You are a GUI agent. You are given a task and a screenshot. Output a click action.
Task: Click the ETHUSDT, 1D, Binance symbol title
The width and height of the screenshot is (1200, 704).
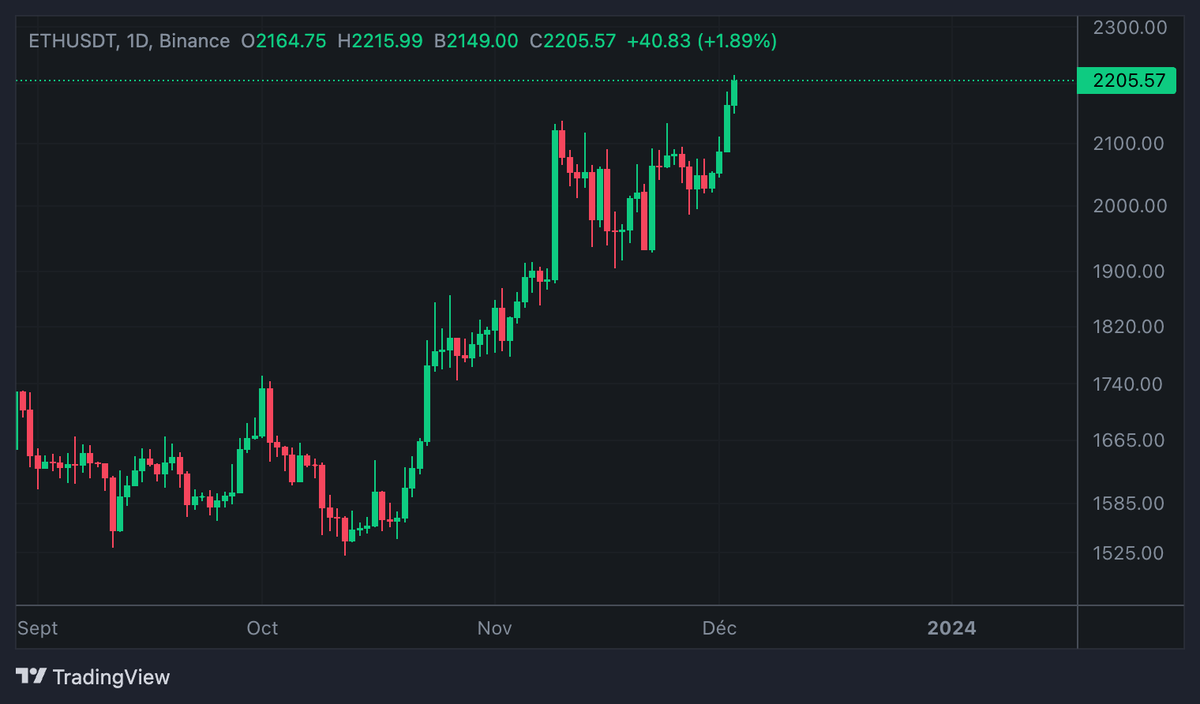click(129, 41)
